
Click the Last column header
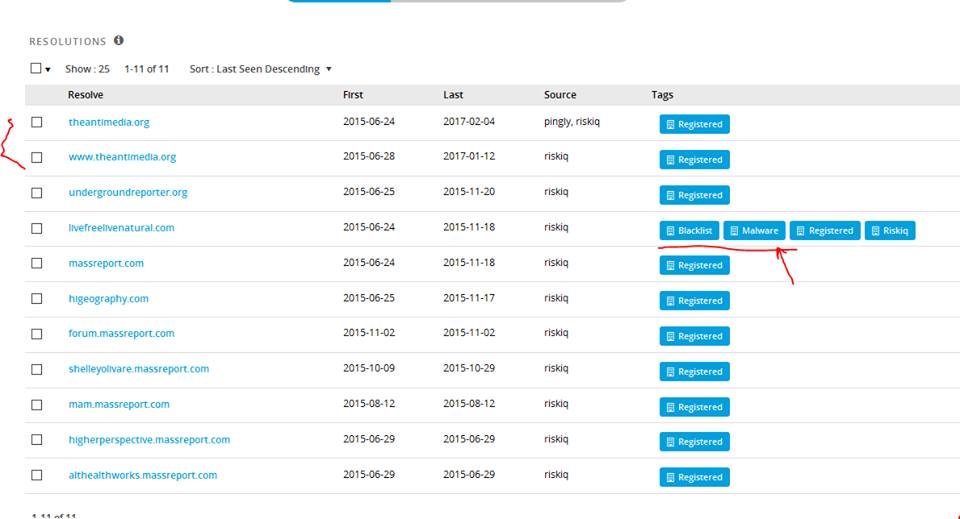coord(453,95)
